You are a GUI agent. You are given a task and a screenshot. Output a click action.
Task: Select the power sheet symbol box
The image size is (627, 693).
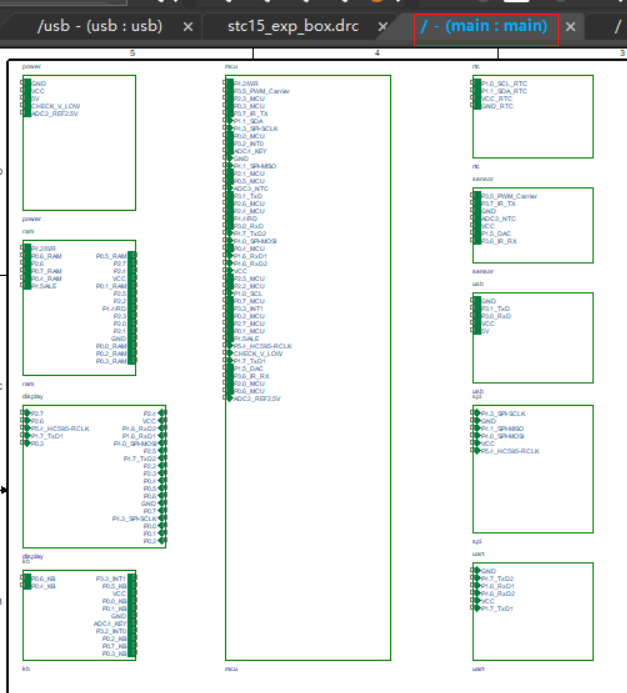click(80, 143)
